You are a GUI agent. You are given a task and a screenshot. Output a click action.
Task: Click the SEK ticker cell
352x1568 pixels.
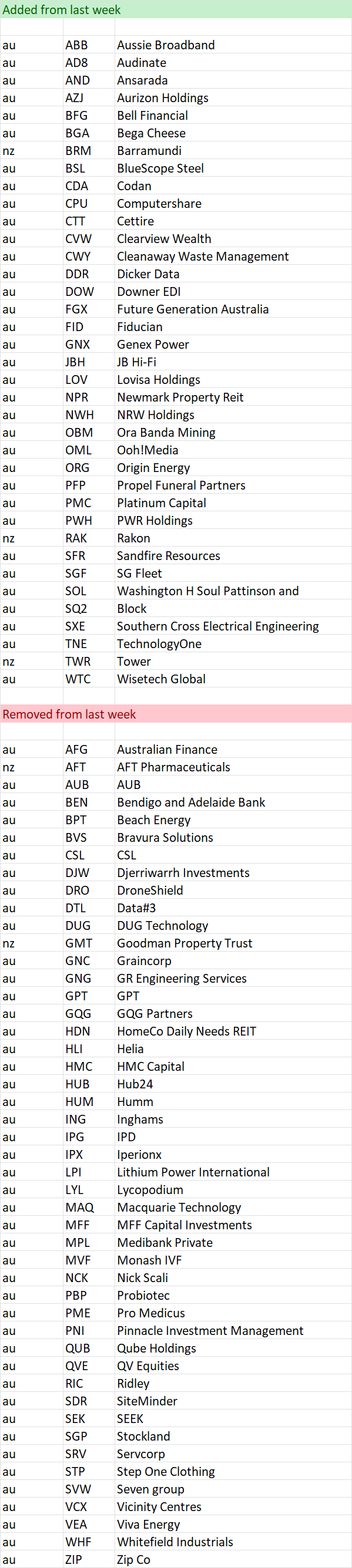click(89, 1418)
